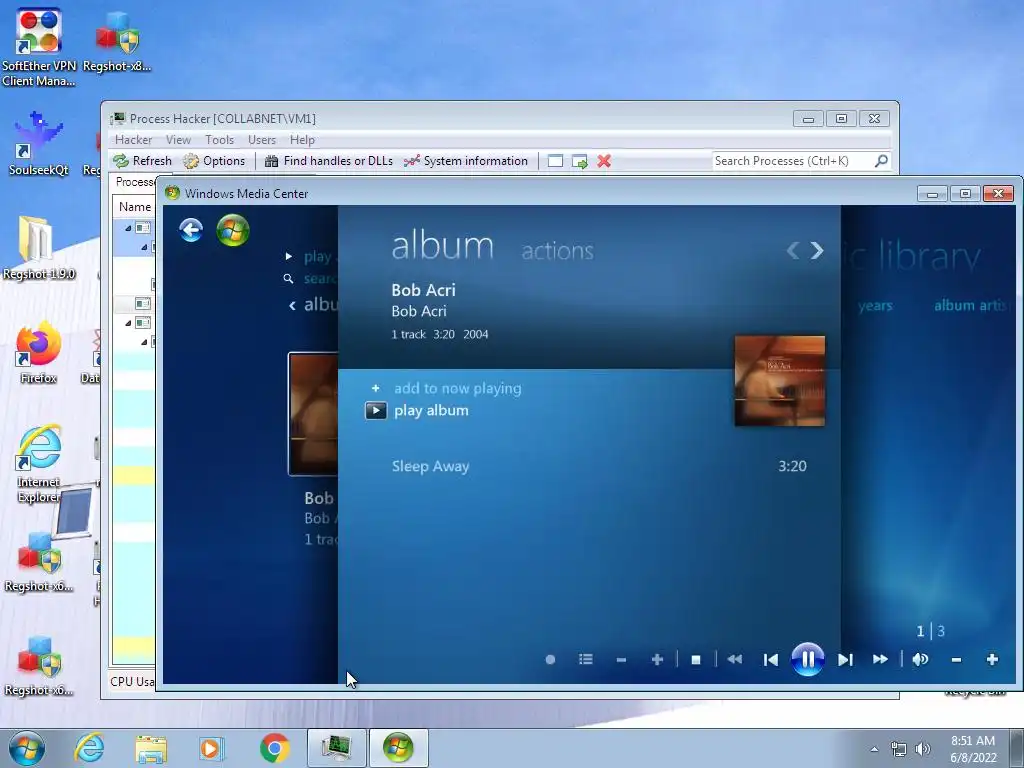Click the record dot button in transport bar
This screenshot has width=1024, height=768.
[550, 660]
